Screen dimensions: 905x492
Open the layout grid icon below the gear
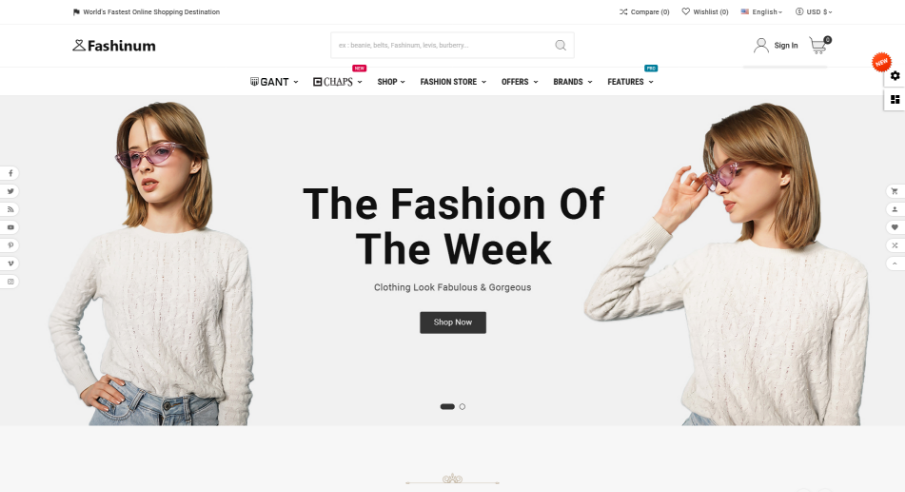coord(895,99)
